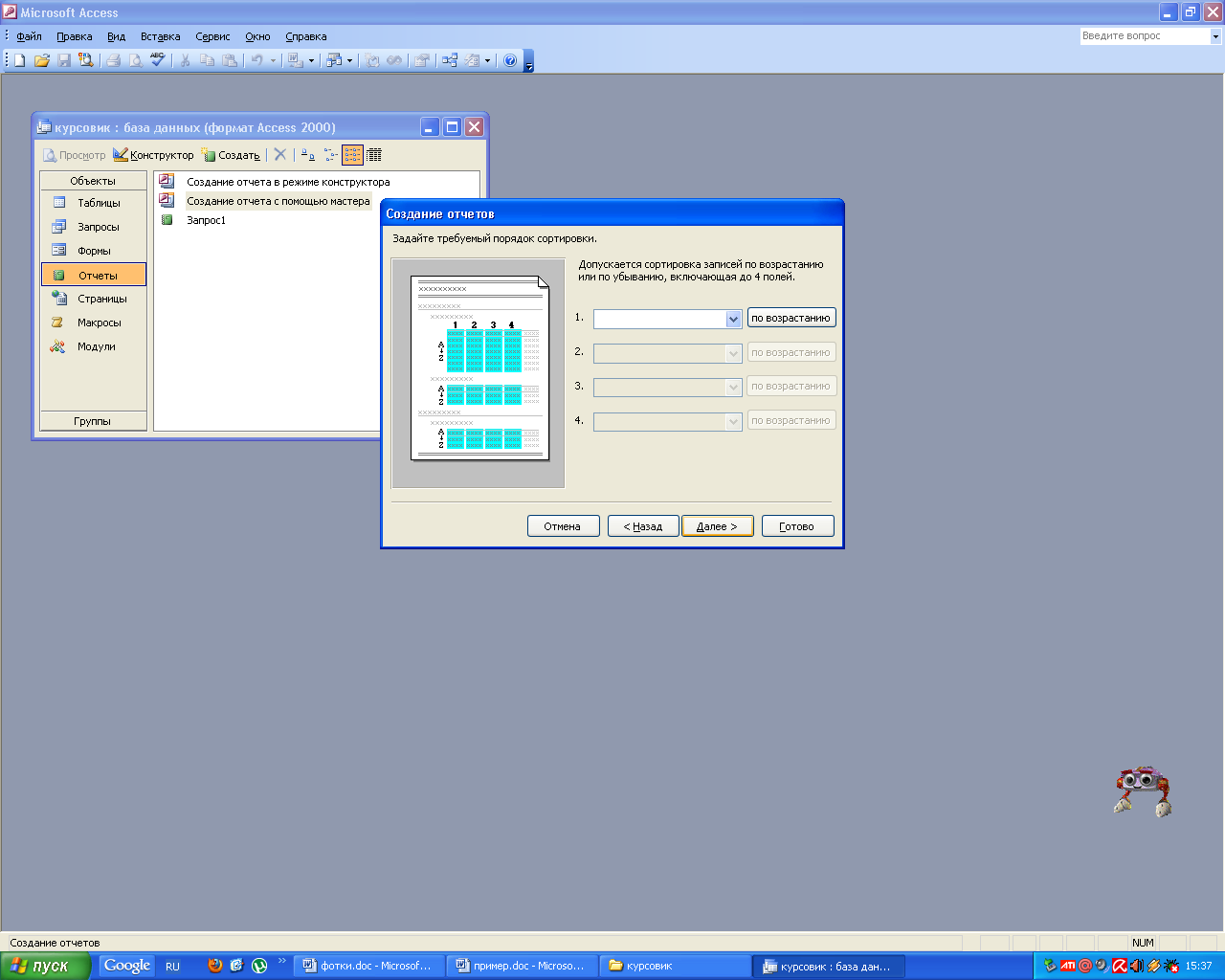This screenshot has width=1225, height=980.
Task: Click the Undo arrow toolbar icon
Action: [256, 60]
